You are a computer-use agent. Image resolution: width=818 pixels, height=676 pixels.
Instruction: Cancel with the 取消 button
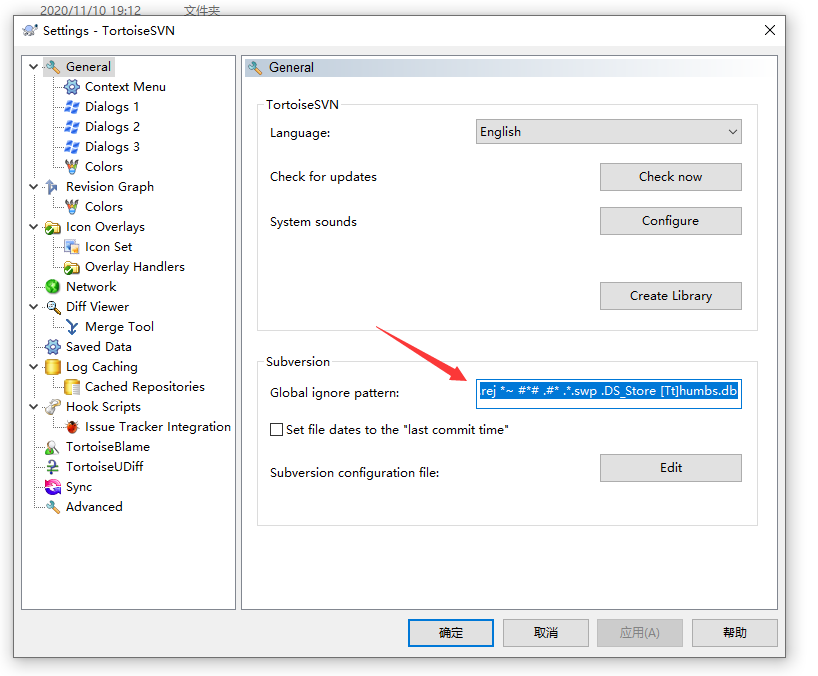[546, 633]
